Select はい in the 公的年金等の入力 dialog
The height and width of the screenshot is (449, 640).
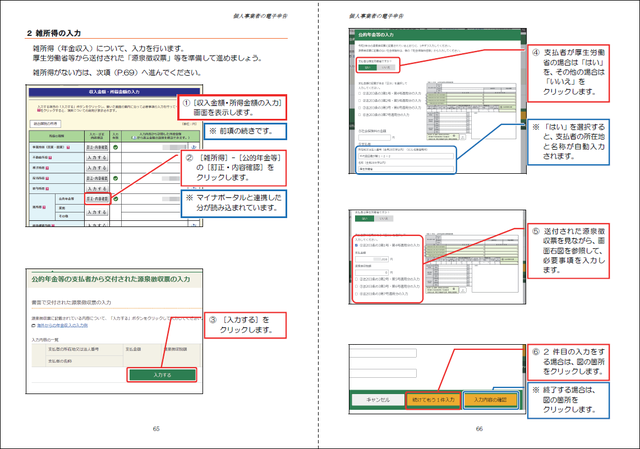click(x=368, y=67)
